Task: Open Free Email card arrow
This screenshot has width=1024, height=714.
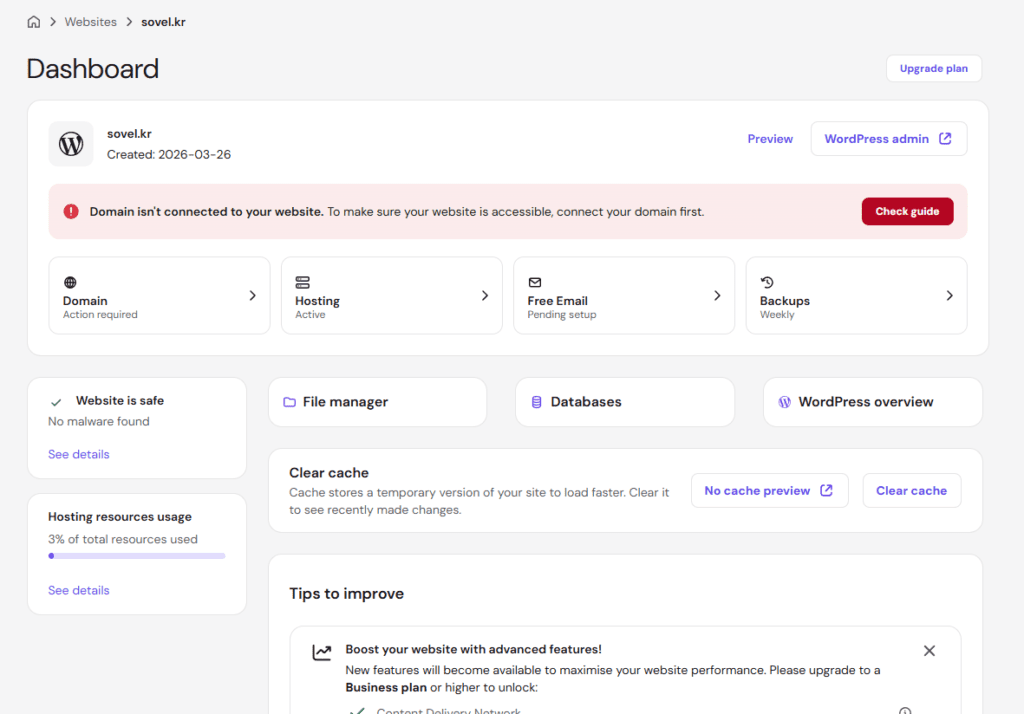Action: click(x=717, y=296)
